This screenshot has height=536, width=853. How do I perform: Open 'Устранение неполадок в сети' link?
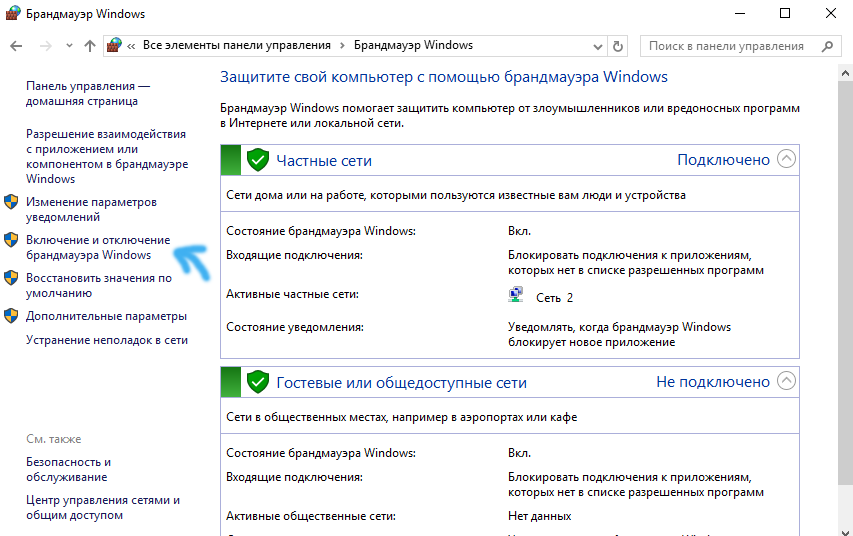(107, 340)
